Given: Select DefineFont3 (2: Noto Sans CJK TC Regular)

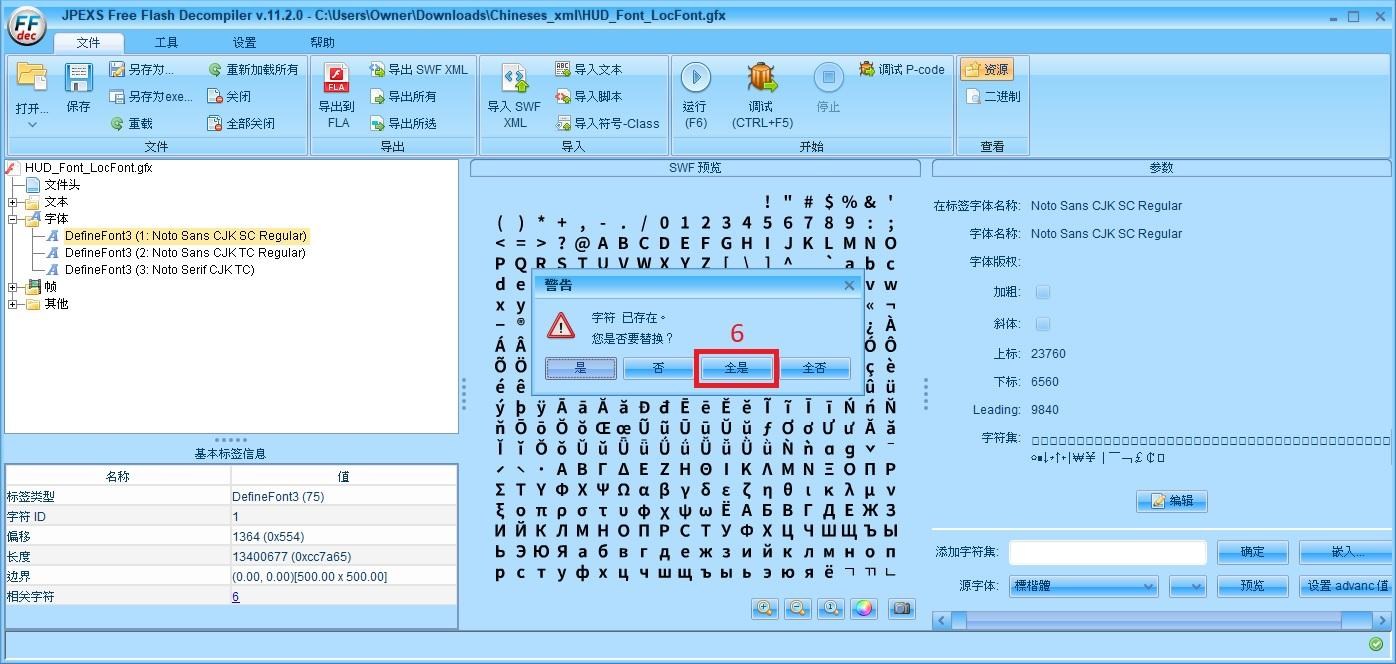Looking at the screenshot, I should [x=185, y=253].
